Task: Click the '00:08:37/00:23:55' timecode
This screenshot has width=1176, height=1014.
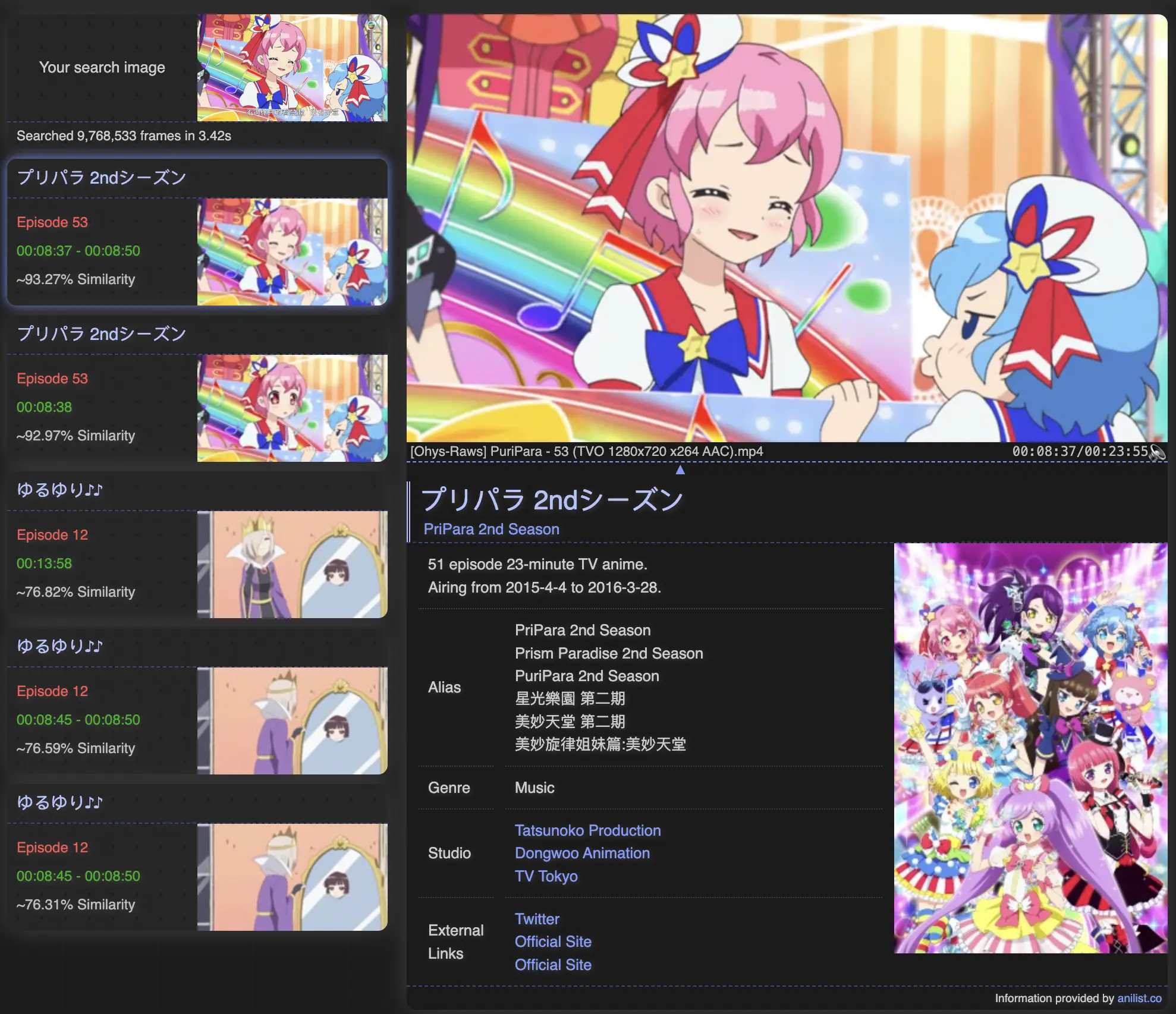Action: [1080, 452]
